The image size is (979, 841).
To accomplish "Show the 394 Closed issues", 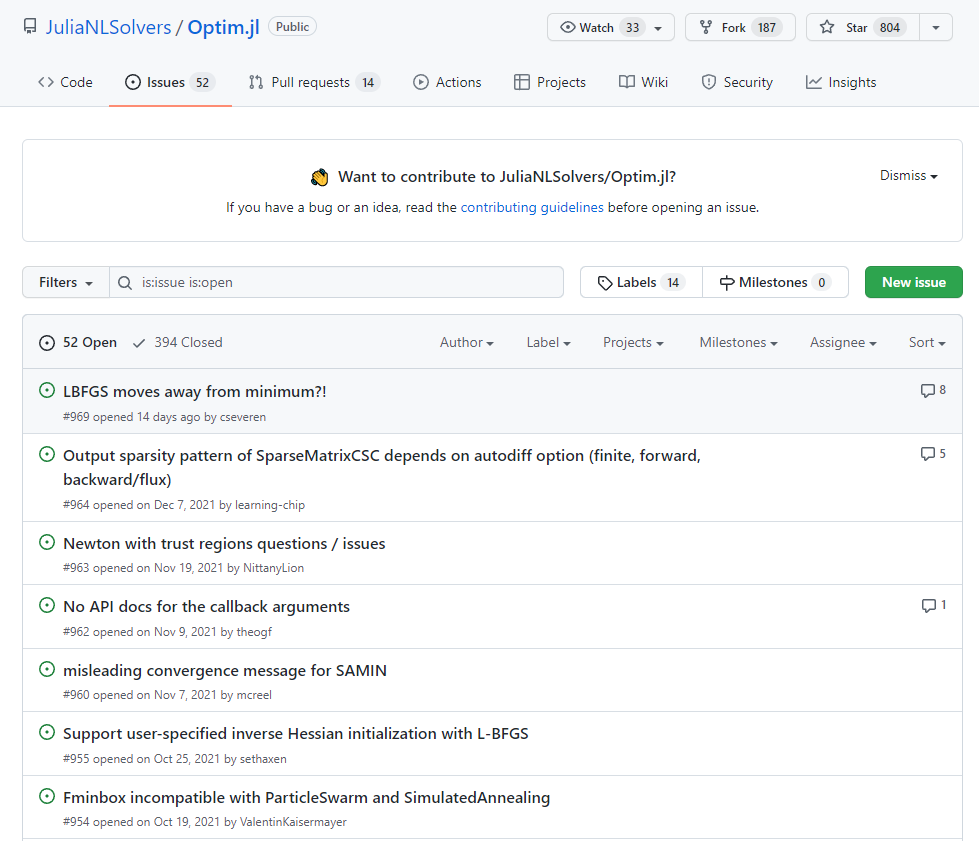I will pyautogui.click(x=177, y=342).
